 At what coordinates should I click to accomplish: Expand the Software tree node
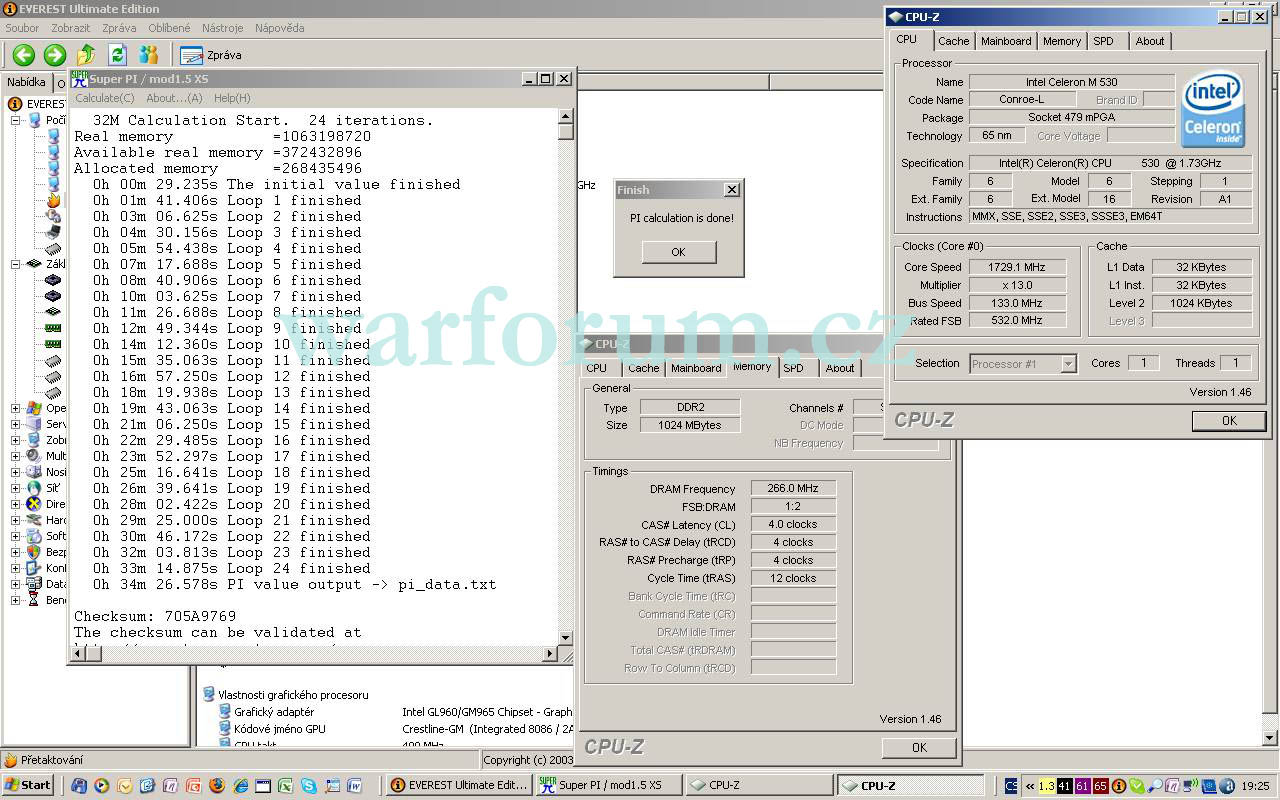click(x=16, y=536)
